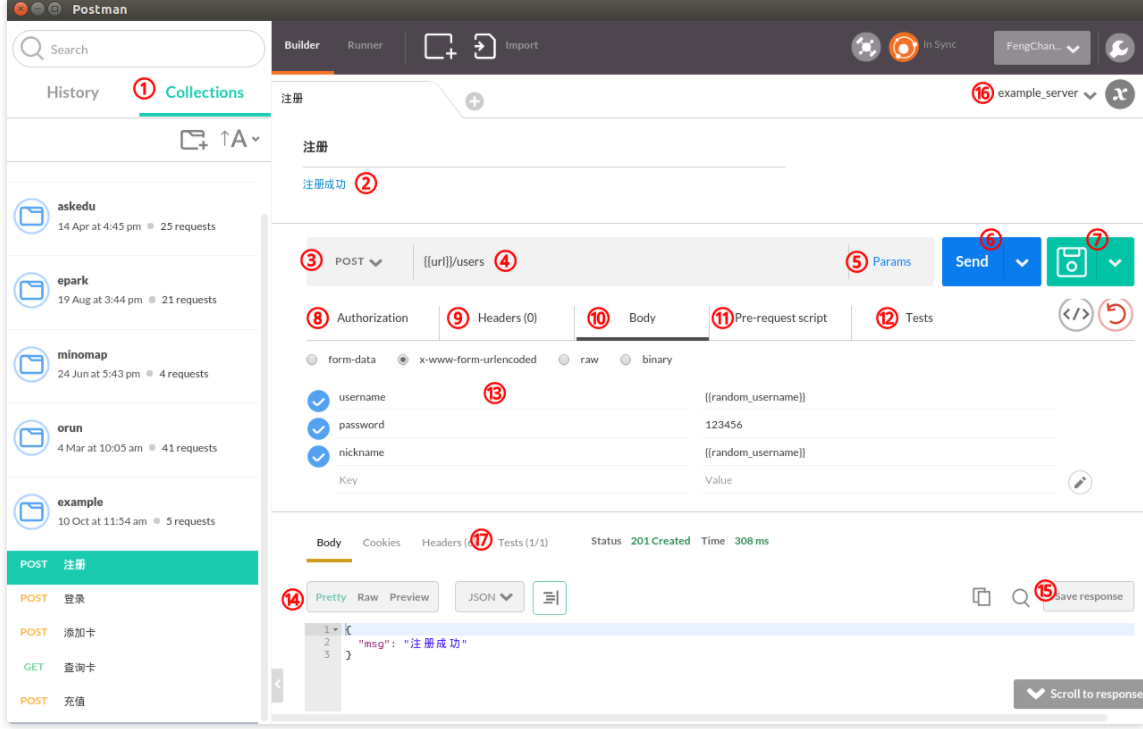Expand the Send button dropdown arrow
This screenshot has height=729, width=1143.
pos(1022,262)
